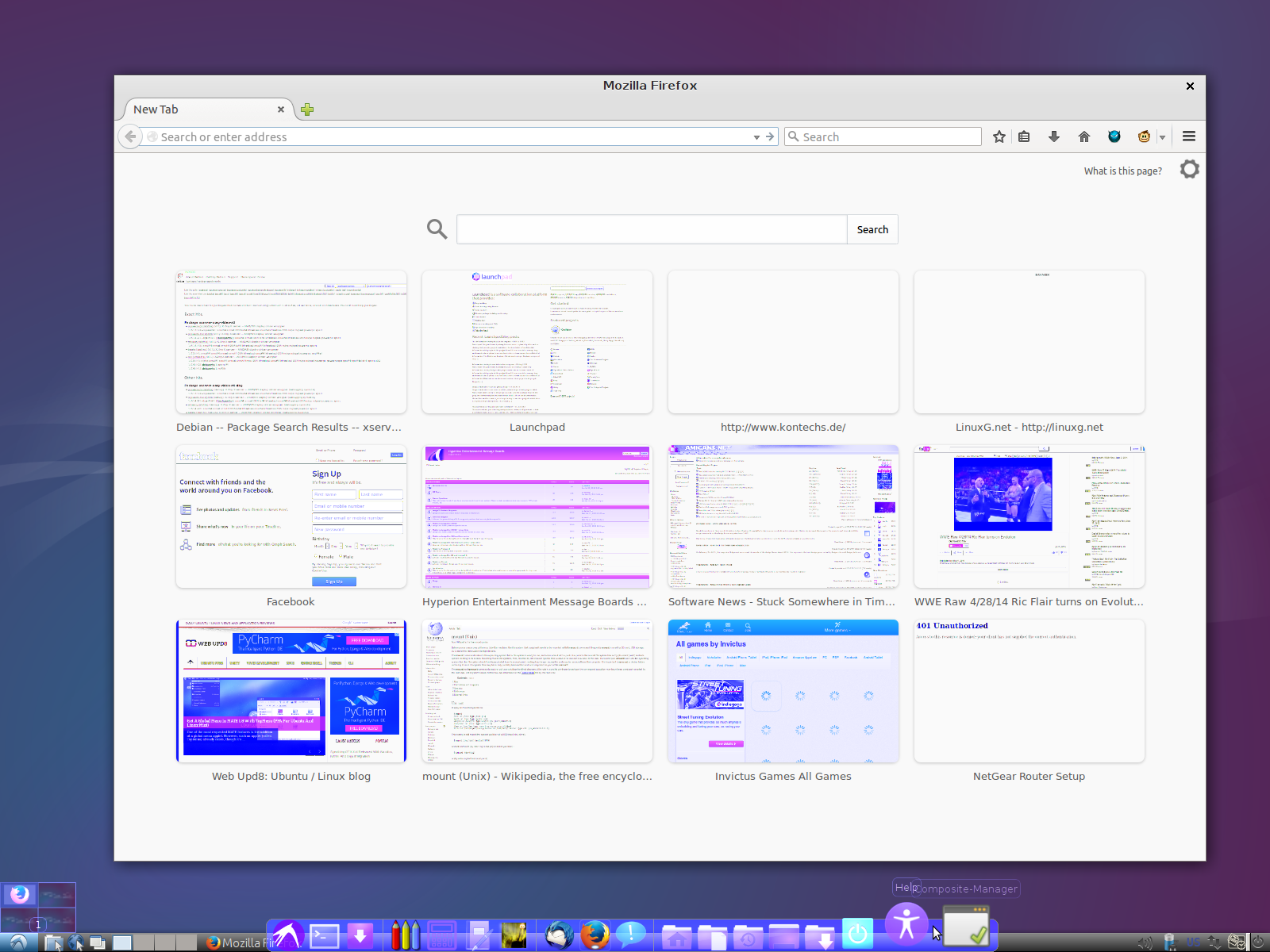The height and width of the screenshot is (952, 1270).
Task: Open the new tab page gear settings
Action: tap(1189, 169)
